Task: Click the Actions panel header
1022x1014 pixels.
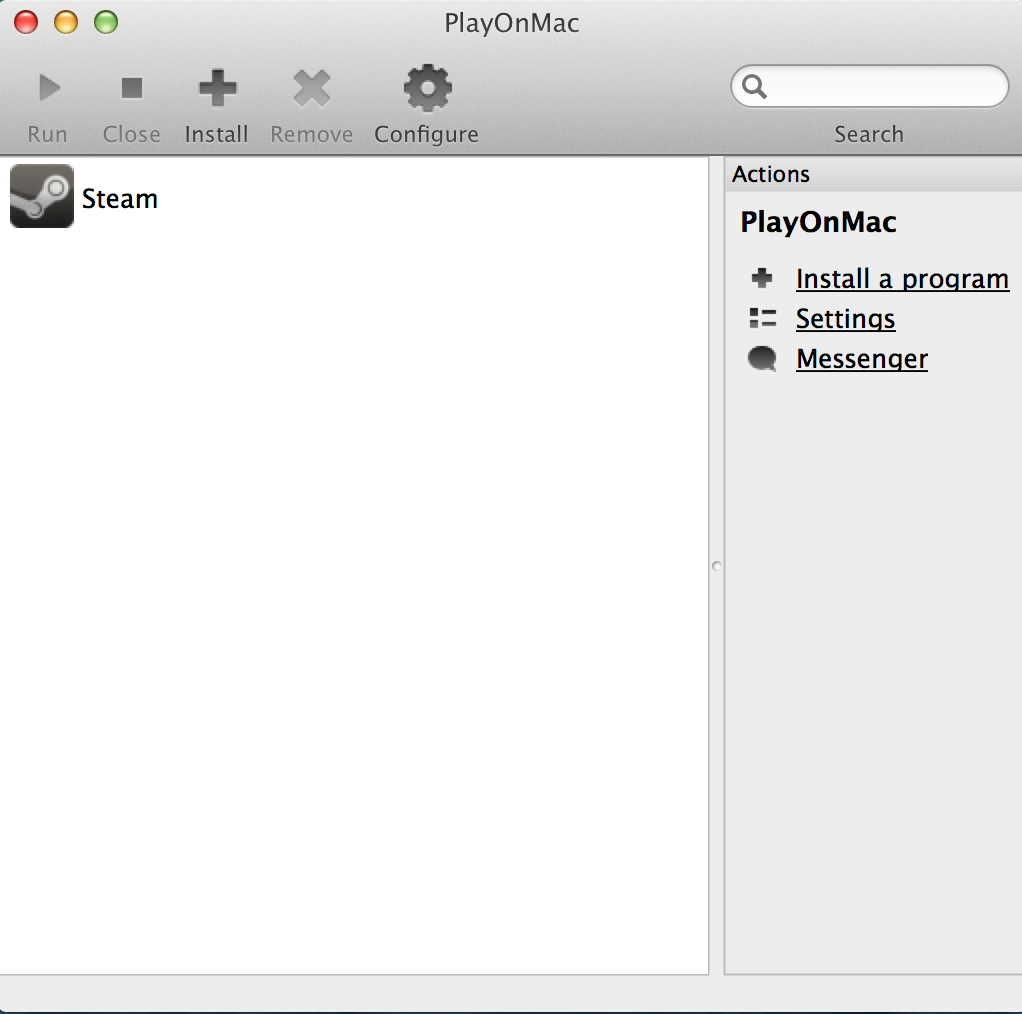Action: [873, 174]
